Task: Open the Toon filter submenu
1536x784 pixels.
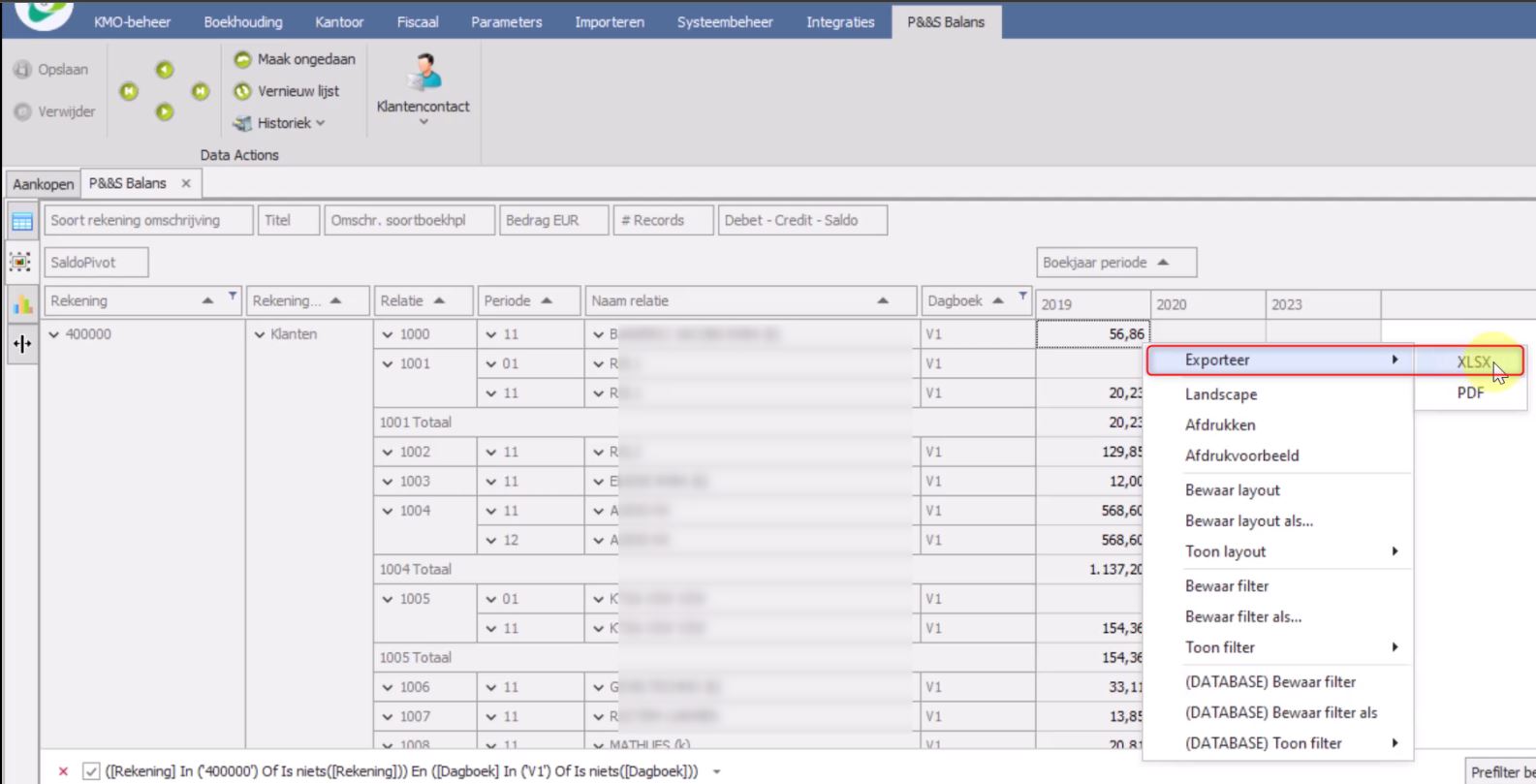Action: [x=1278, y=647]
